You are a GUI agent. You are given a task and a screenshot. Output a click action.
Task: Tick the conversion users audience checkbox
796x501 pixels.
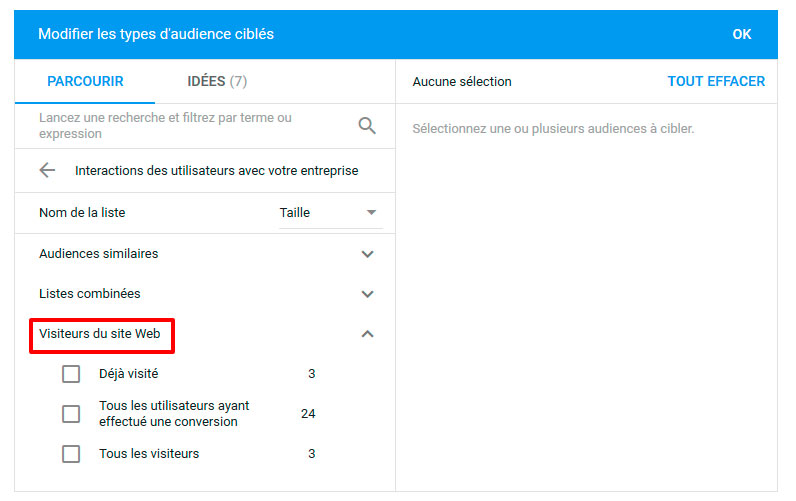pos(71,414)
